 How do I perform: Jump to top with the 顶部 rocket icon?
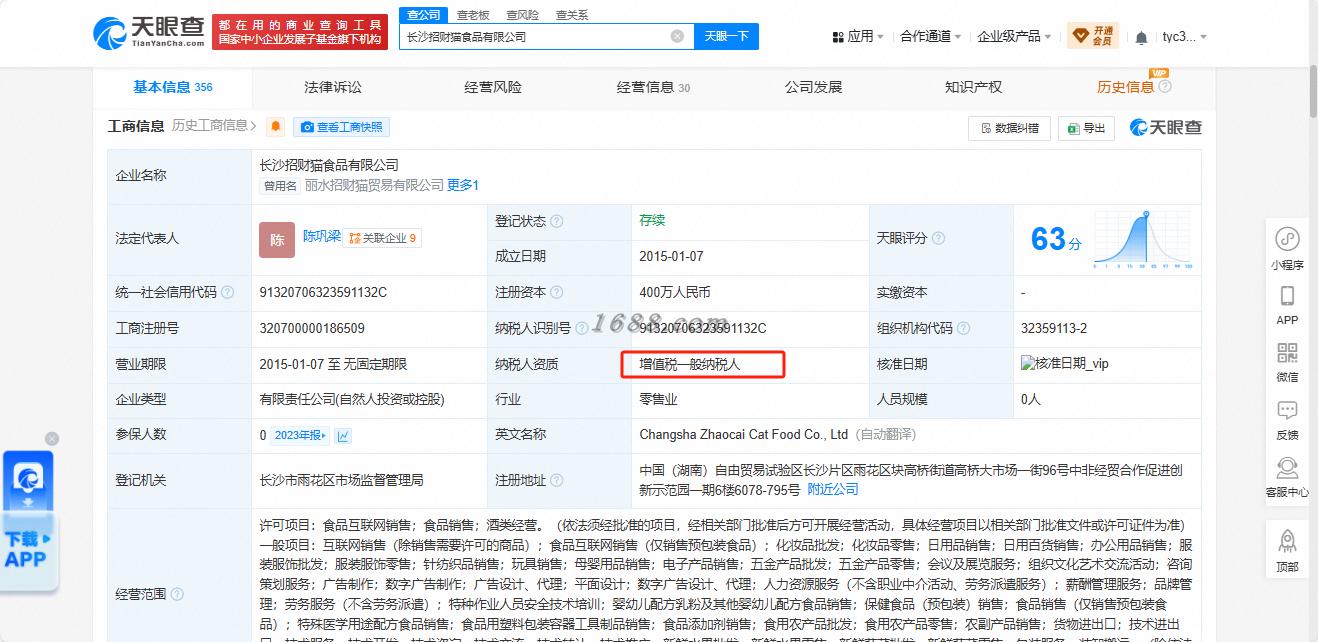coord(1287,541)
